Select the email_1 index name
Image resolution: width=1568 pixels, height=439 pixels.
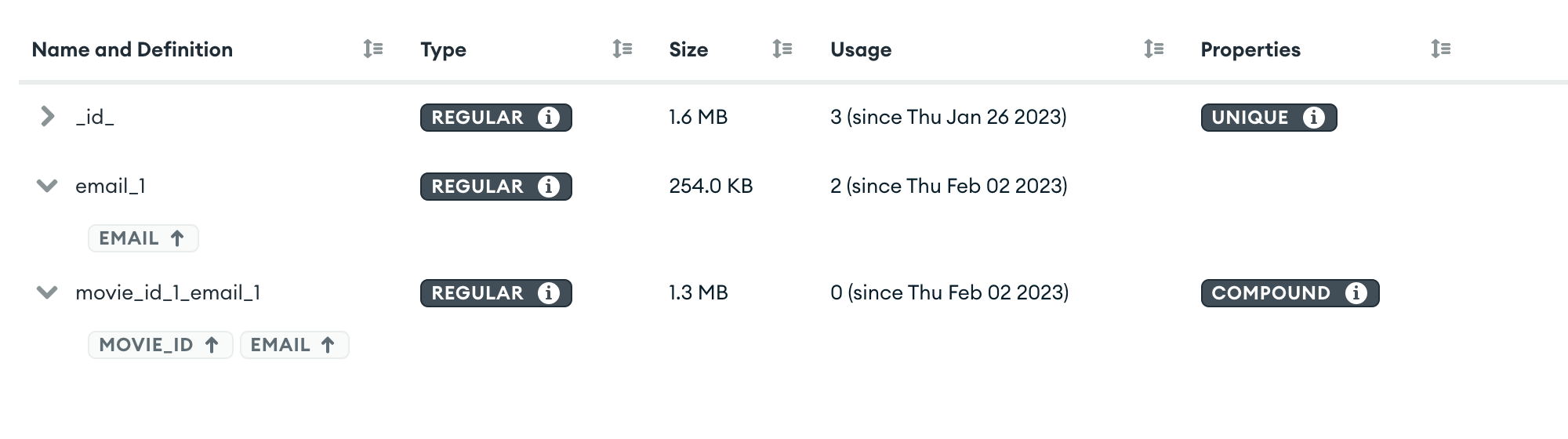point(111,186)
